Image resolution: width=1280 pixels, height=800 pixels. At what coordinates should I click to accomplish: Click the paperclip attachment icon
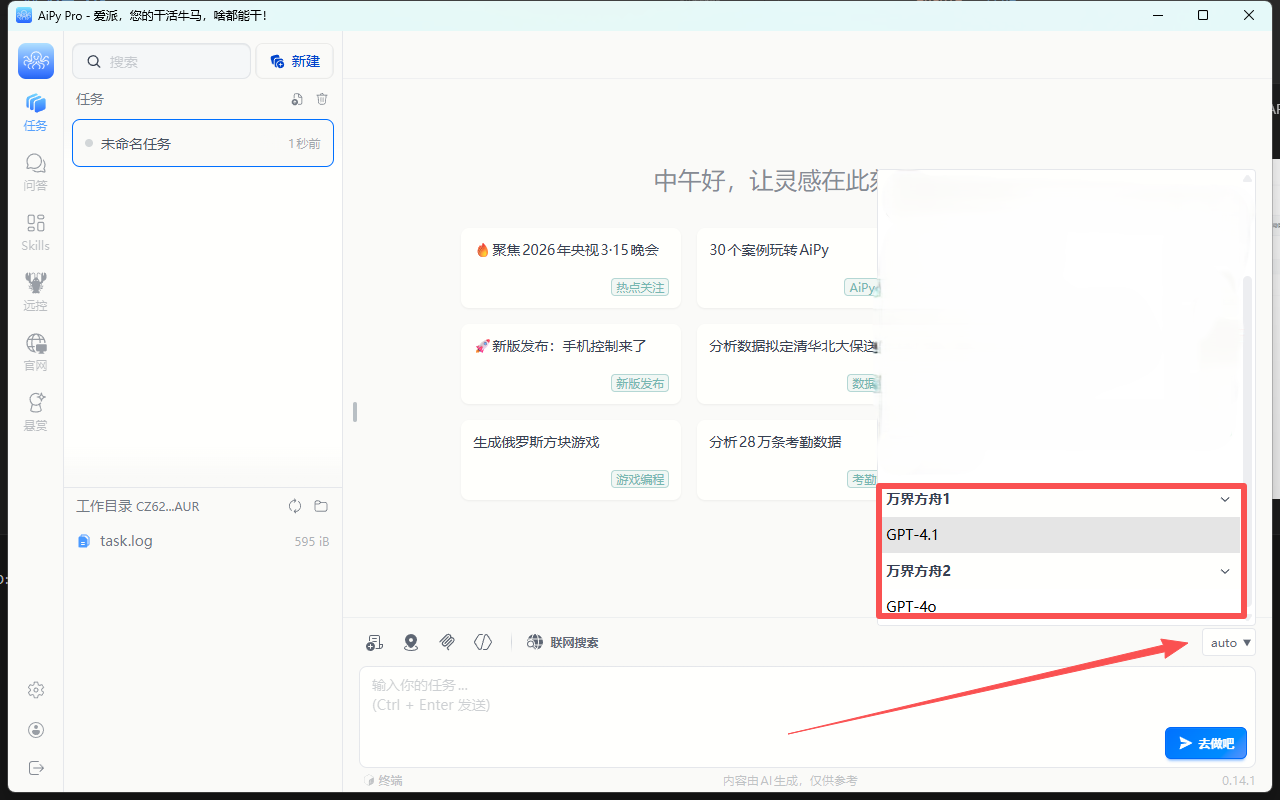pos(447,642)
